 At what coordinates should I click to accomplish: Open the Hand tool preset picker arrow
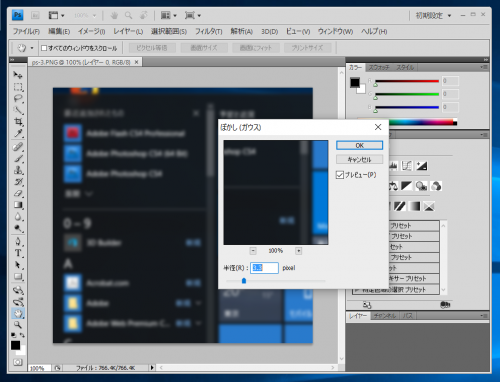[32, 48]
